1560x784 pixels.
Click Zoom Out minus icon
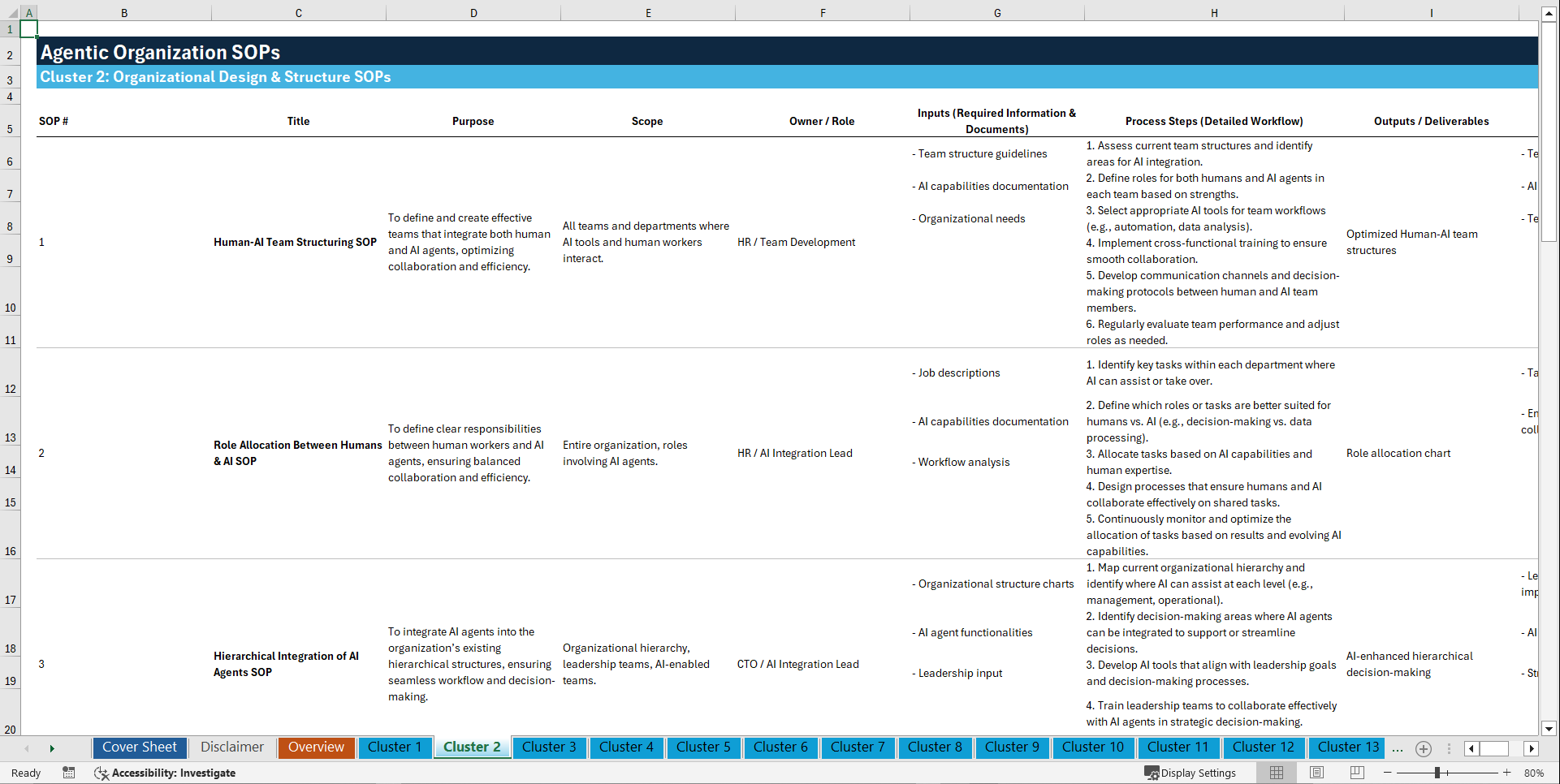[1389, 773]
